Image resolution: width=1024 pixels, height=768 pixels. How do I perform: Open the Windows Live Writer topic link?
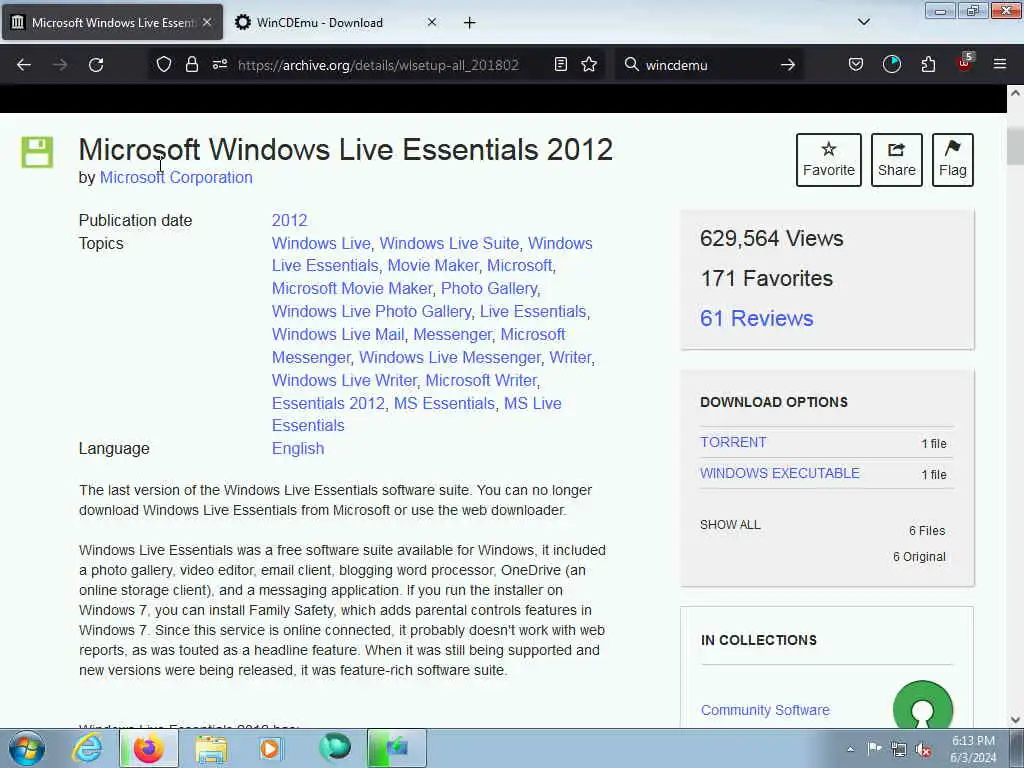(x=344, y=381)
